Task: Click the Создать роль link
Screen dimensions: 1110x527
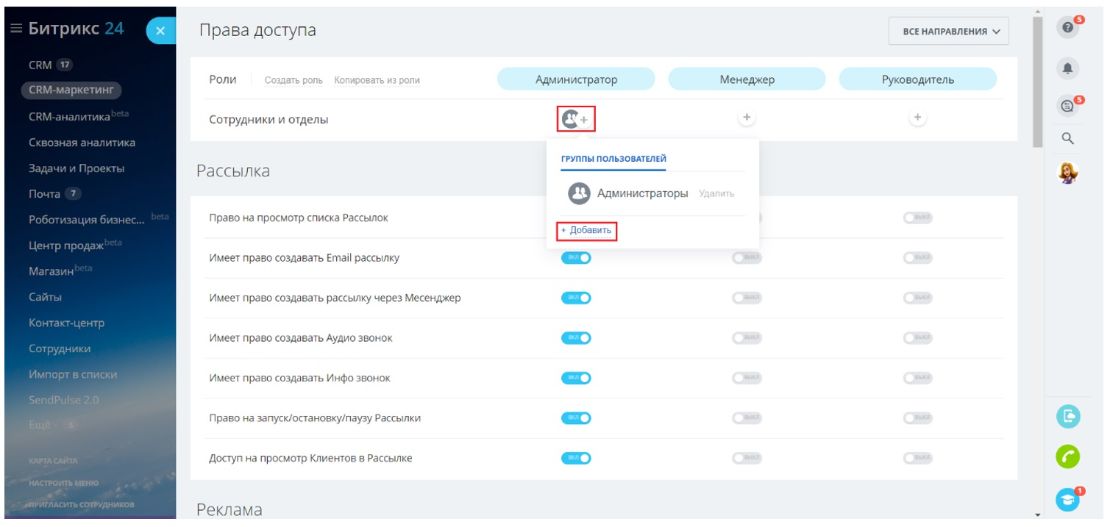Action: 295,80
